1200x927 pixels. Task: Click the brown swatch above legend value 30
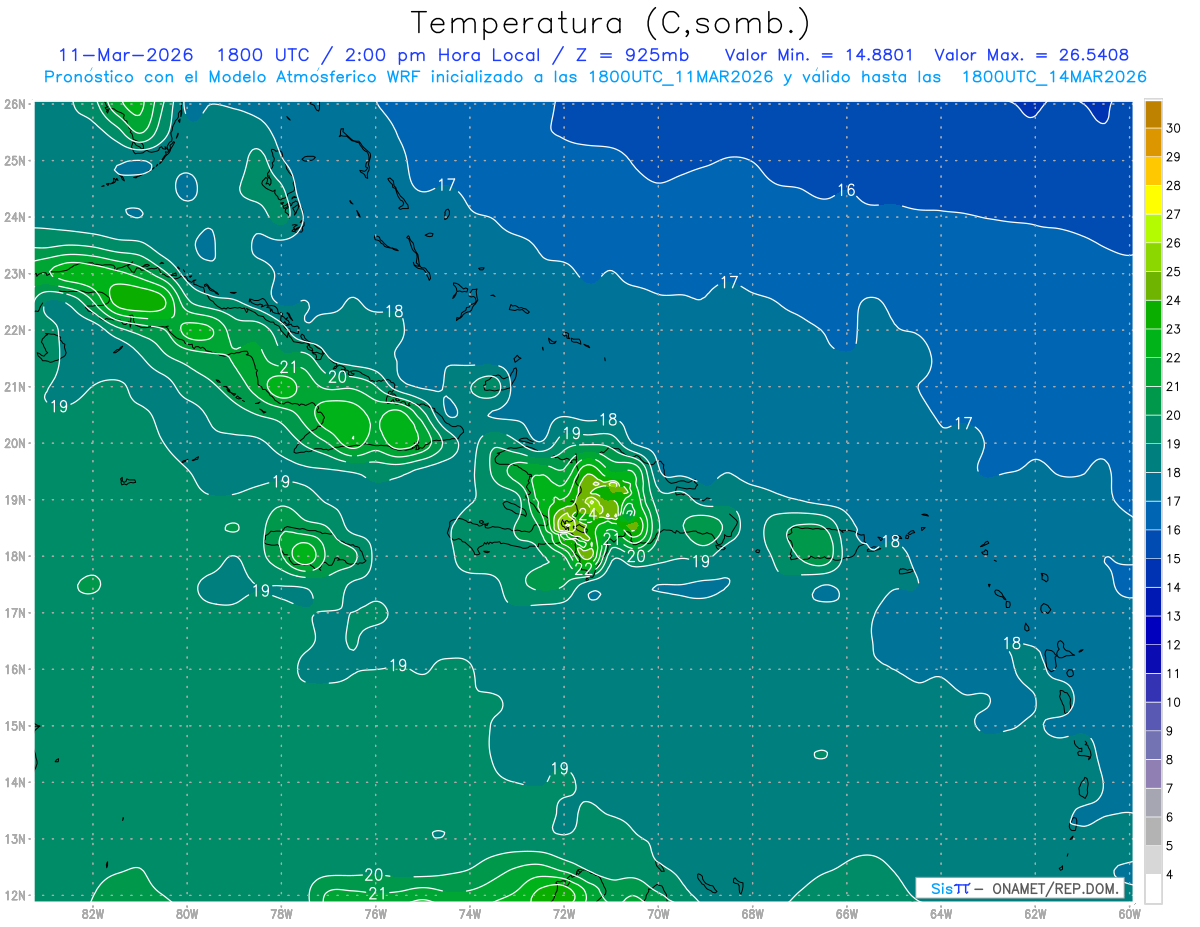(x=1153, y=114)
